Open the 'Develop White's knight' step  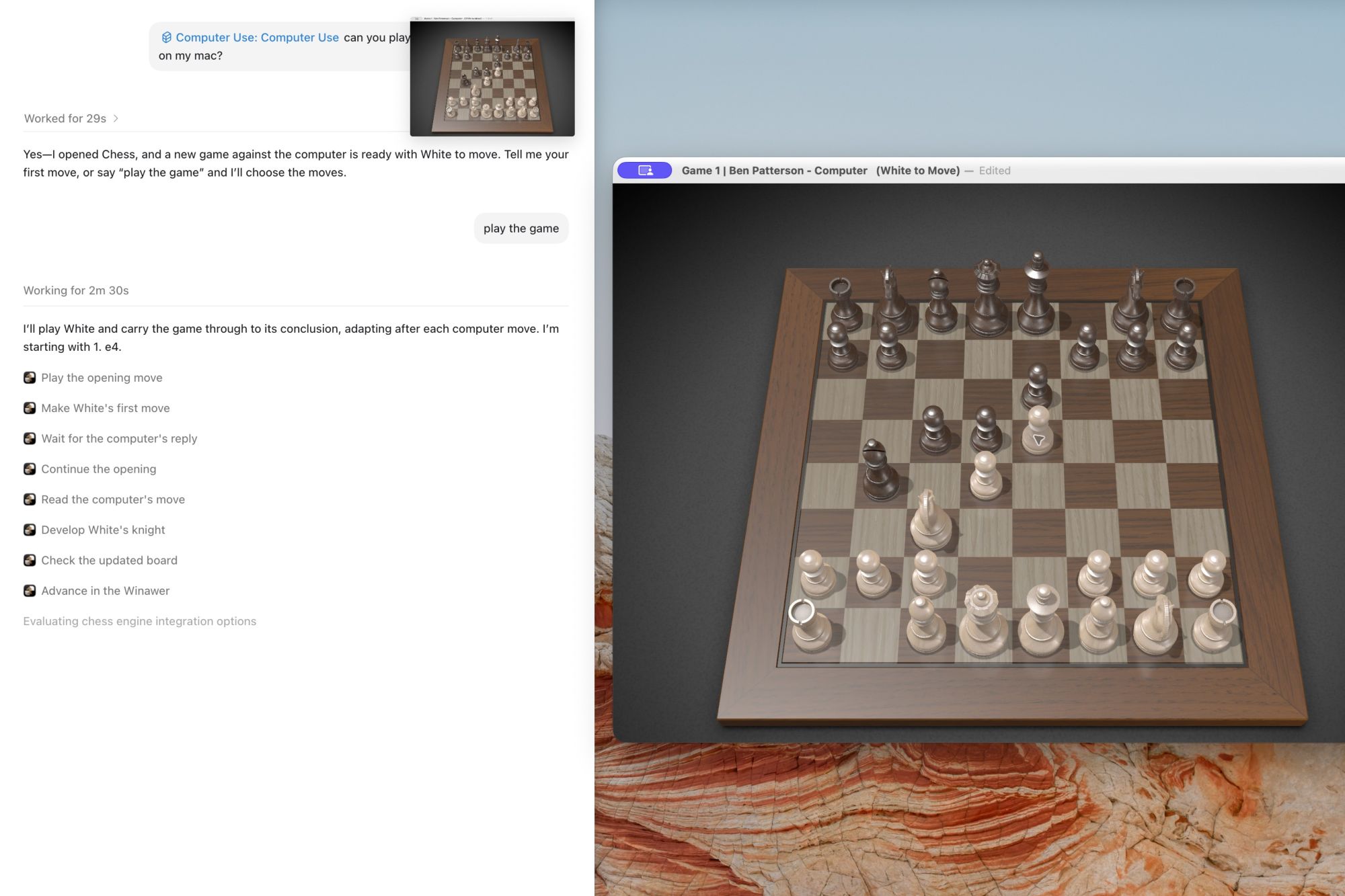coord(103,530)
